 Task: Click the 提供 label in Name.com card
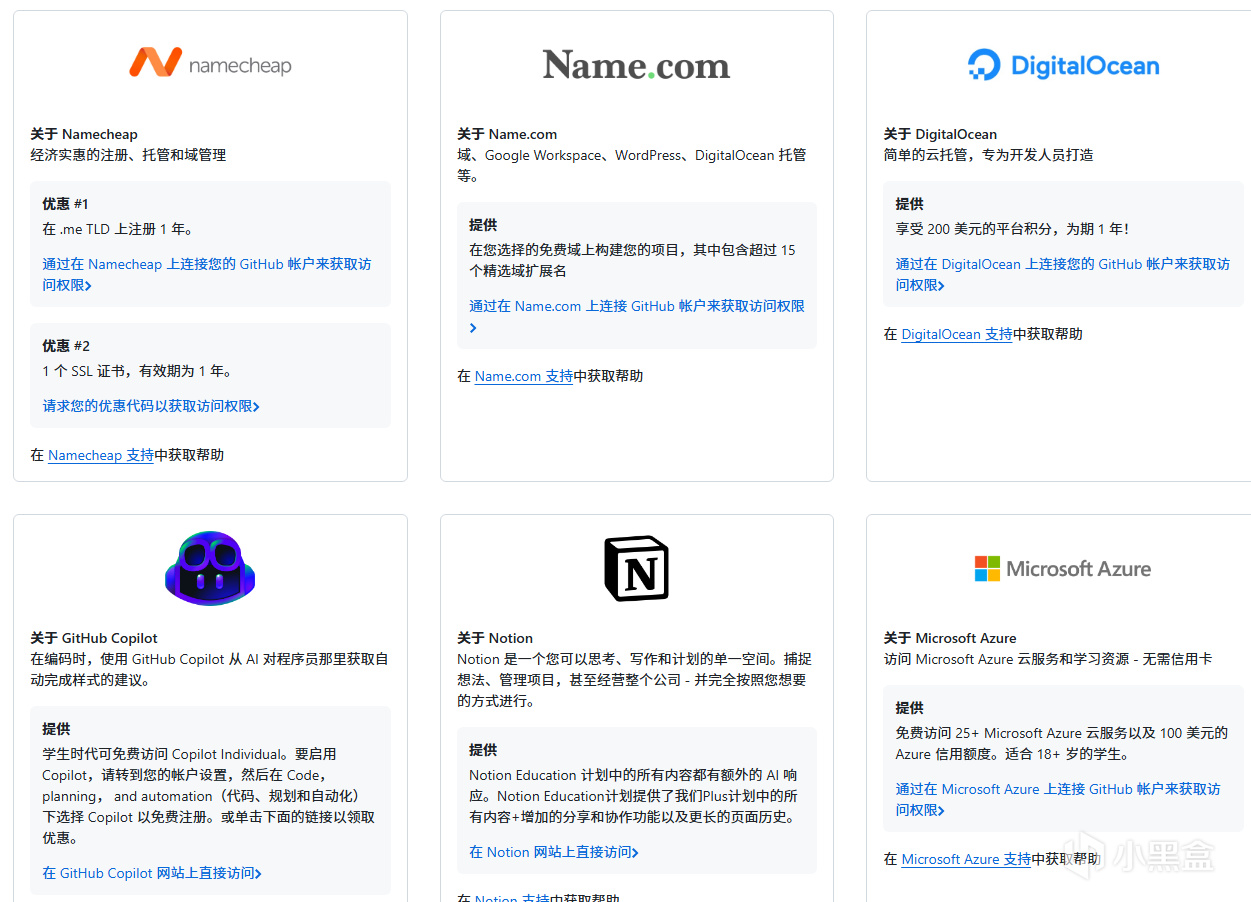(x=483, y=225)
